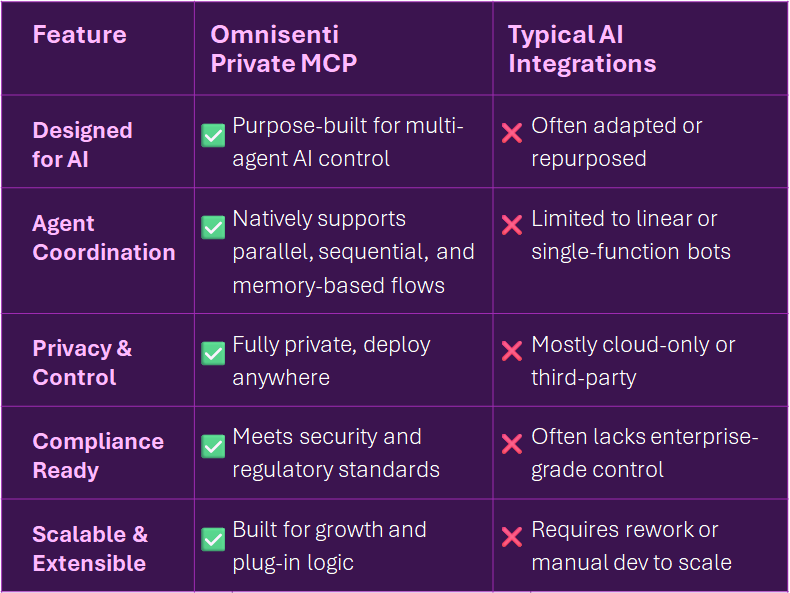Click the text Fully private, deploy anywhere
The height and width of the screenshot is (593, 790).
pos(331,360)
